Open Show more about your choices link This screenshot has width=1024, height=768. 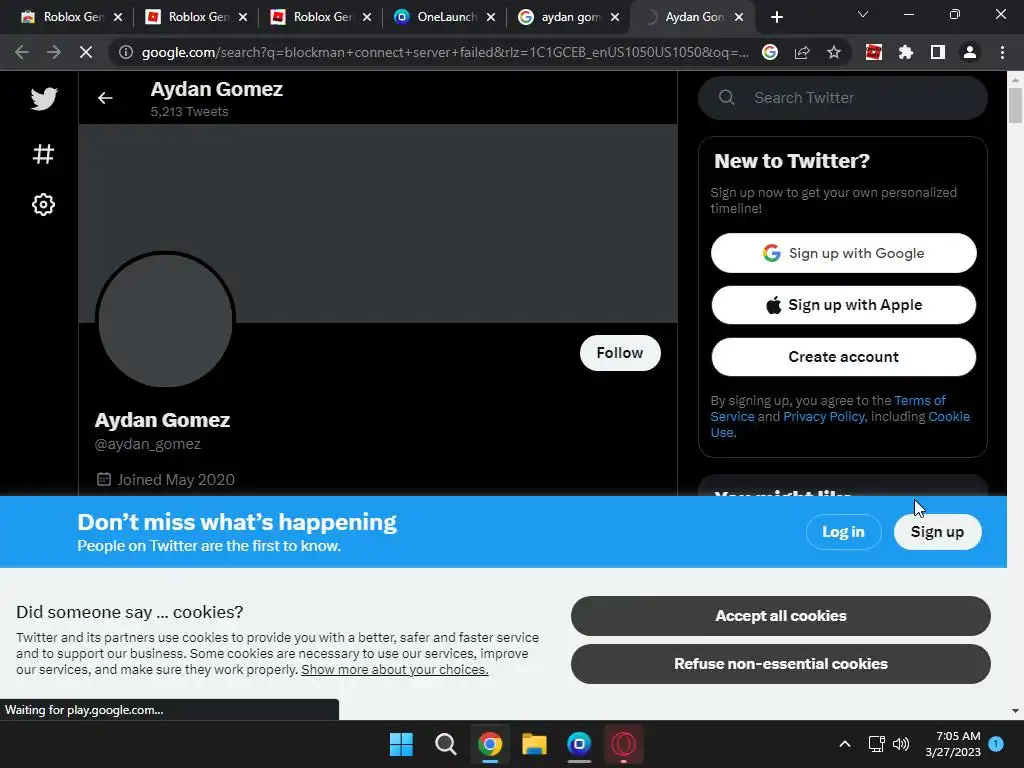click(394, 669)
